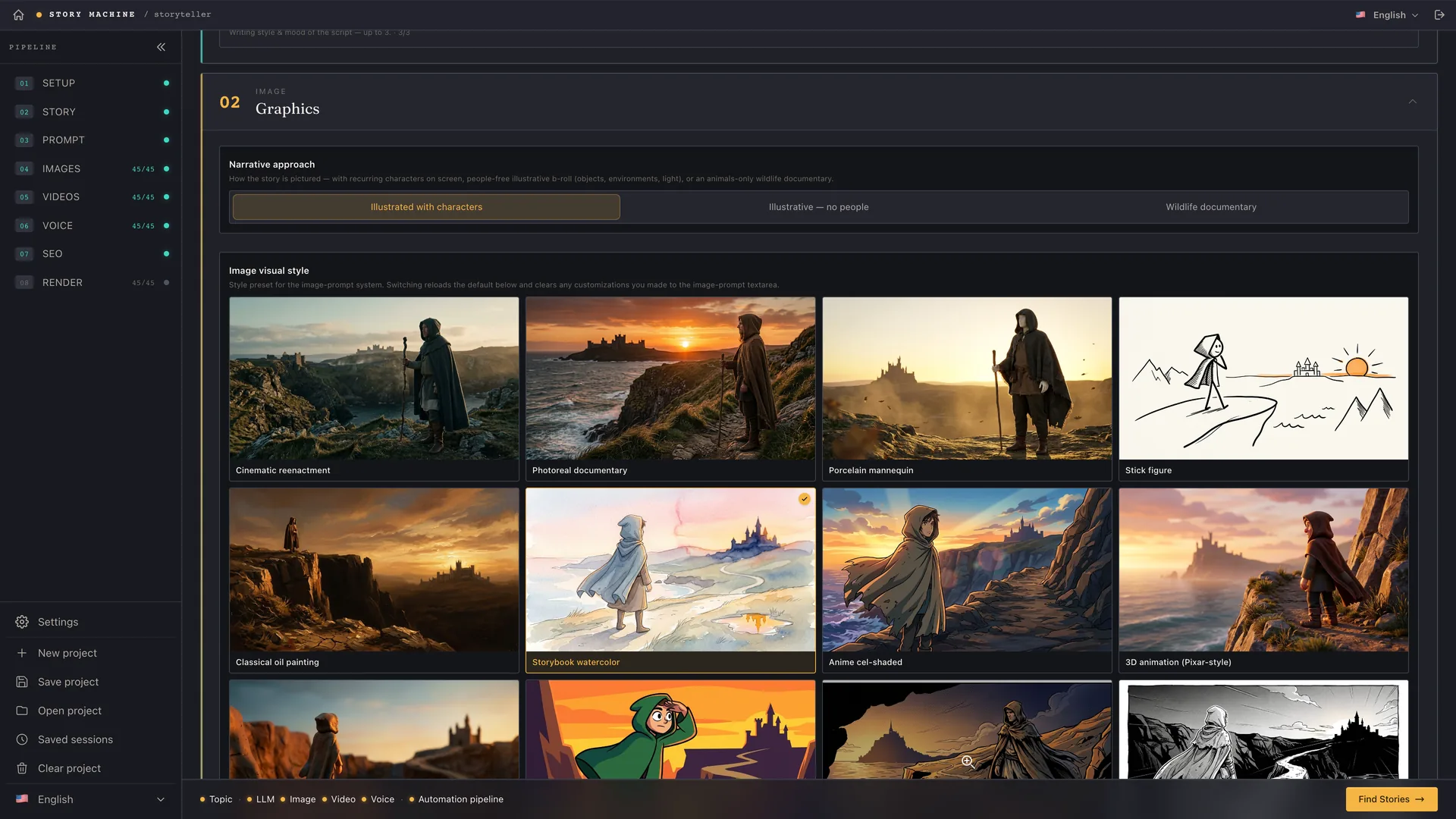Choose Cinematic reenactment style card
The height and width of the screenshot is (819, 1456).
[x=374, y=389]
